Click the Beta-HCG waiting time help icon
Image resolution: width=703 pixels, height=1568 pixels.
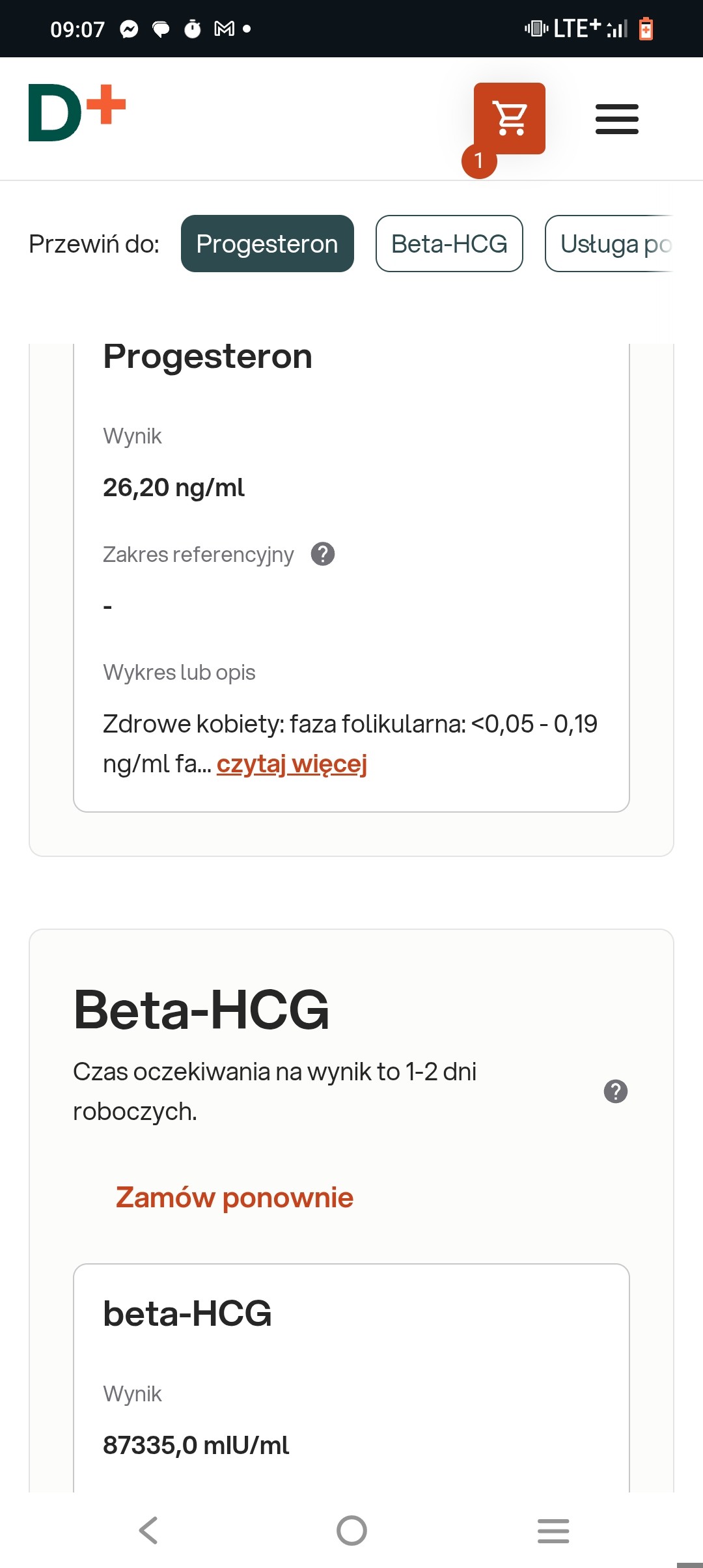(x=615, y=1091)
